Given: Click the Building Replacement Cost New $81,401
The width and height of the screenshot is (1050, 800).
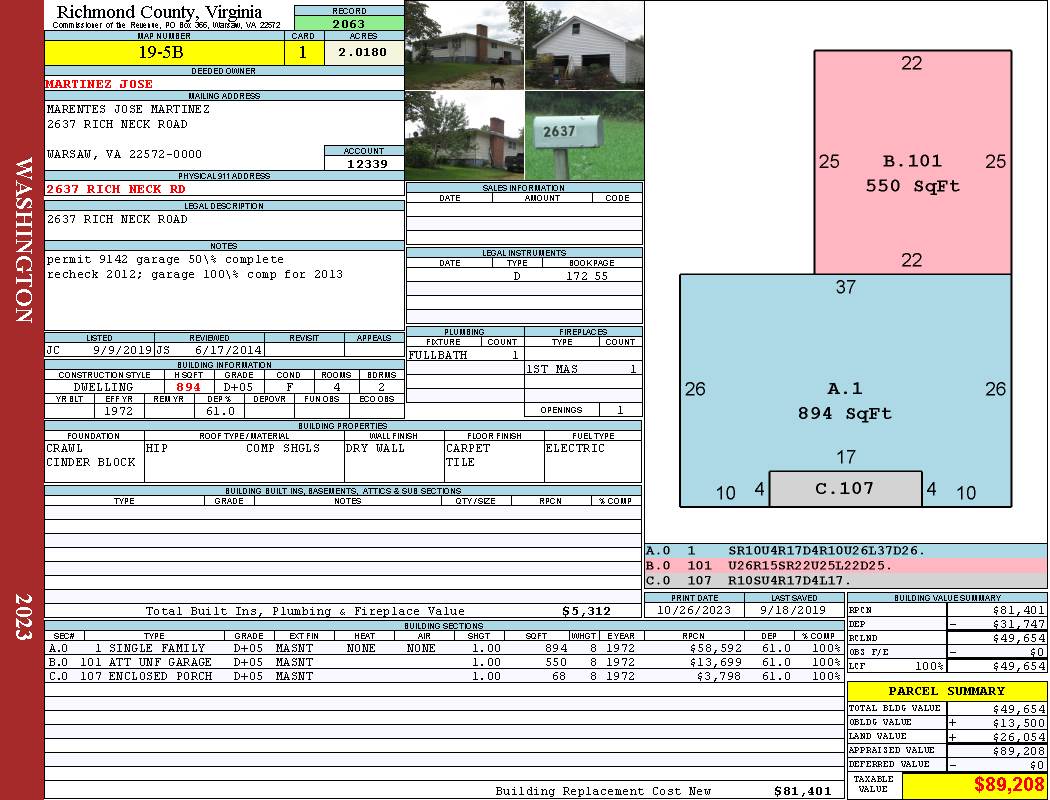Looking at the screenshot, I should (802, 791).
